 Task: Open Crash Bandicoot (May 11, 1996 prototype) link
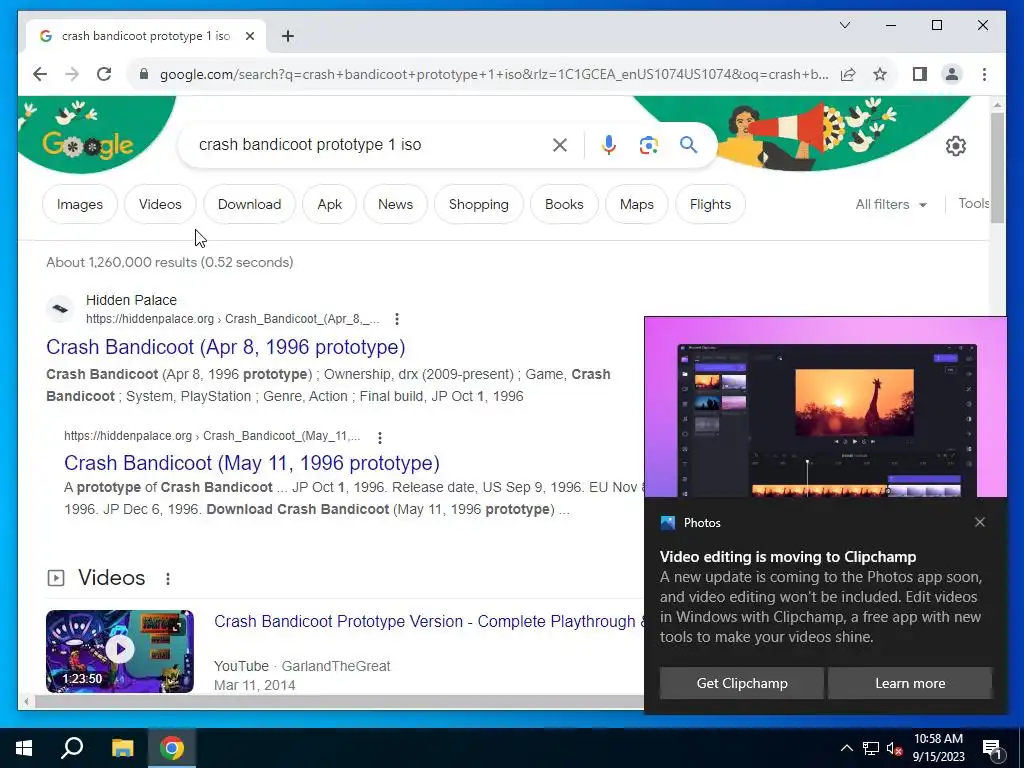(252, 463)
